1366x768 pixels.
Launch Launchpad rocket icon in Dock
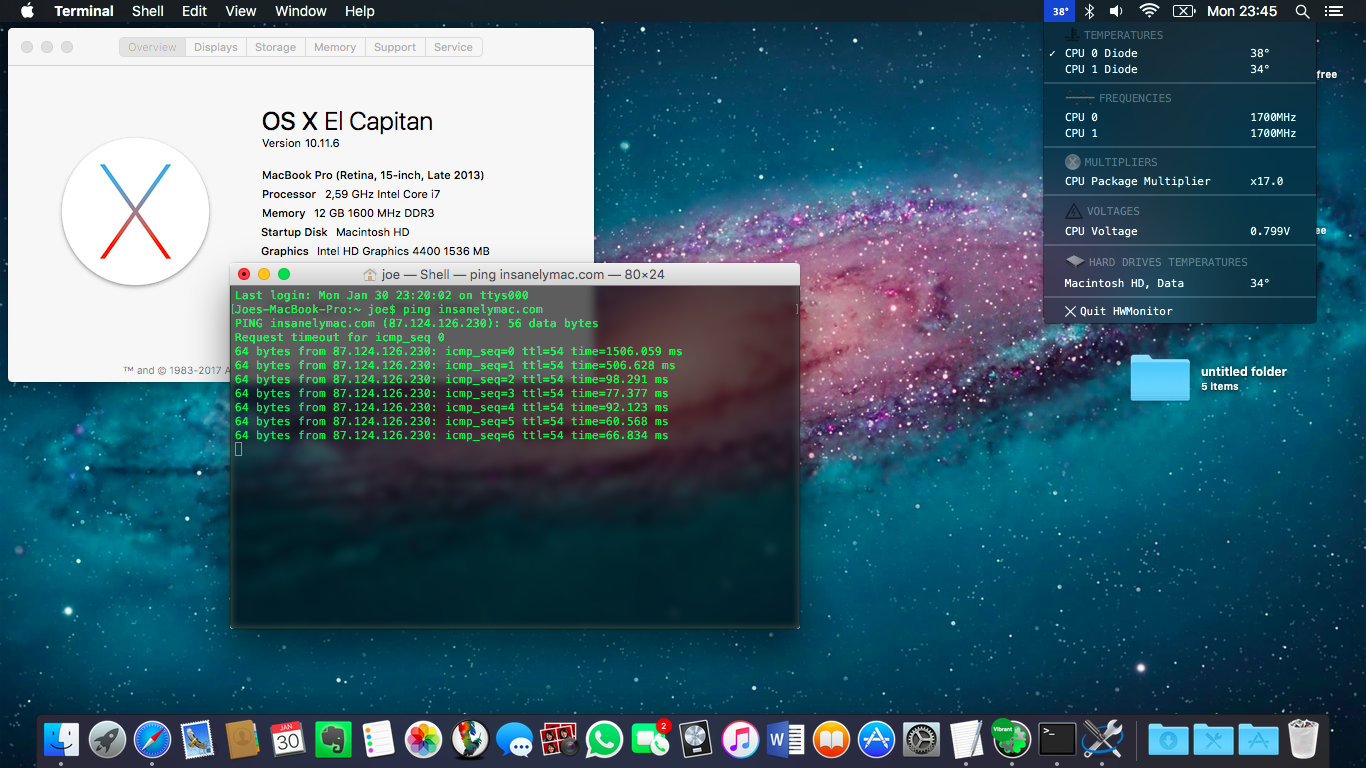(107, 740)
